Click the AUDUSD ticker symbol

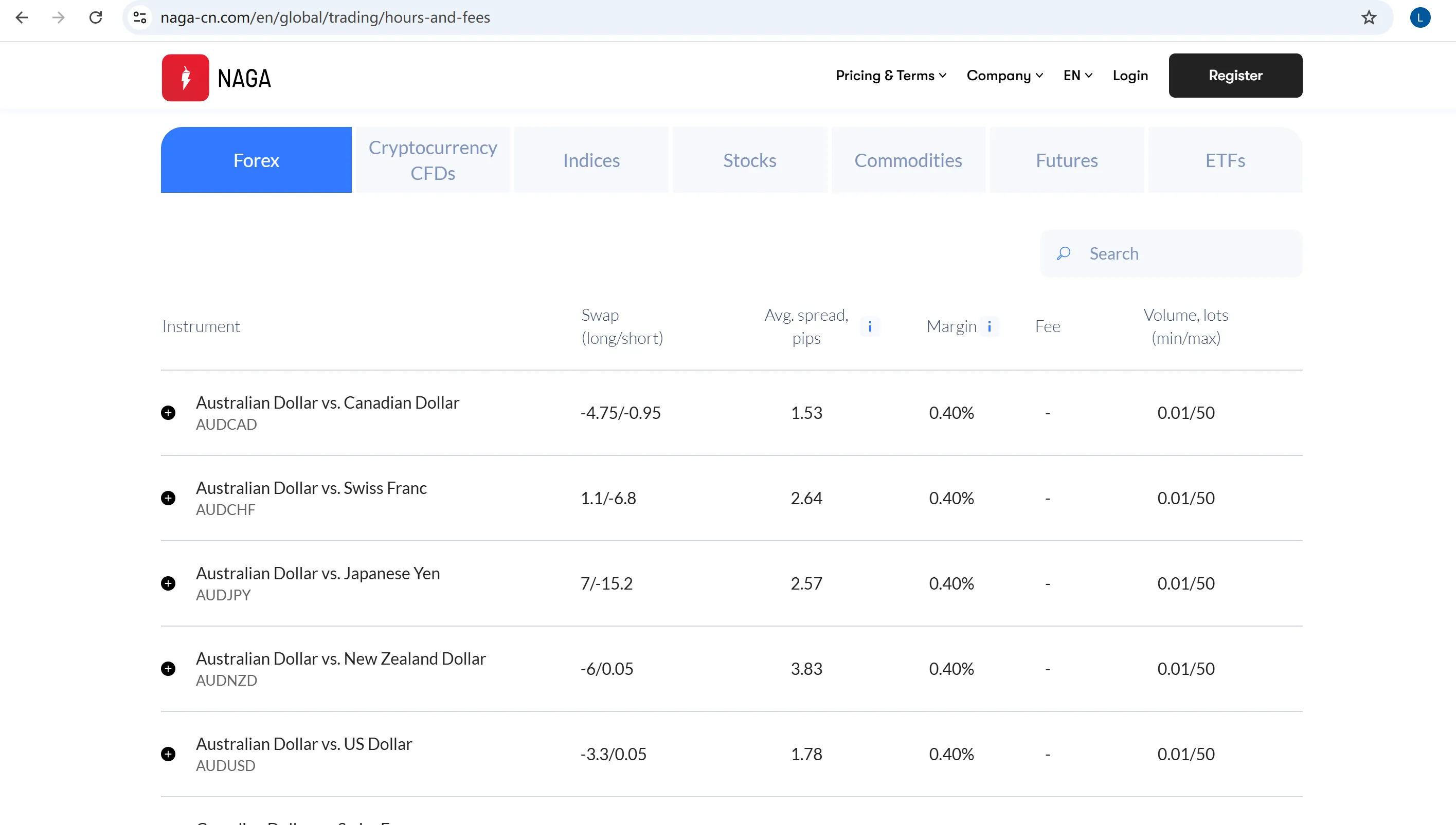pos(226,766)
